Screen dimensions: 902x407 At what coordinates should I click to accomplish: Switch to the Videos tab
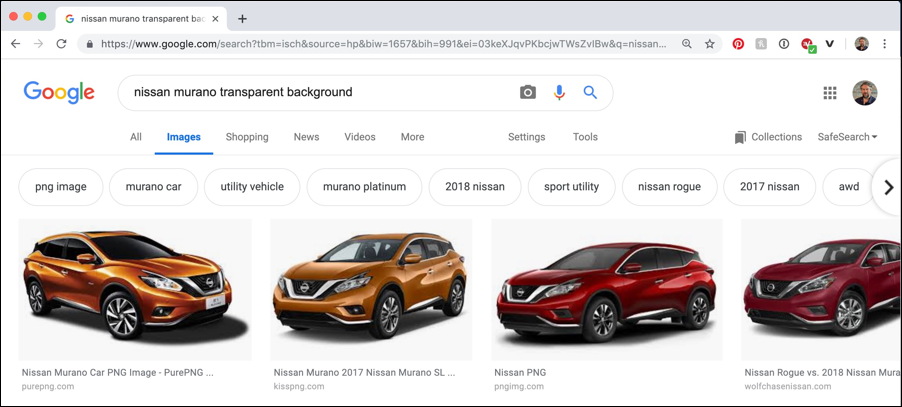click(x=360, y=137)
